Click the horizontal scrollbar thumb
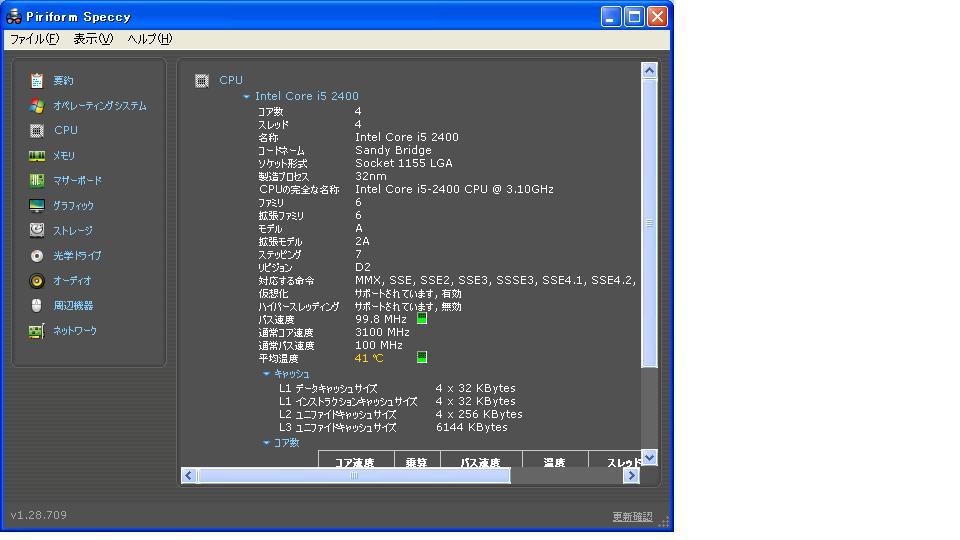 click(354, 476)
